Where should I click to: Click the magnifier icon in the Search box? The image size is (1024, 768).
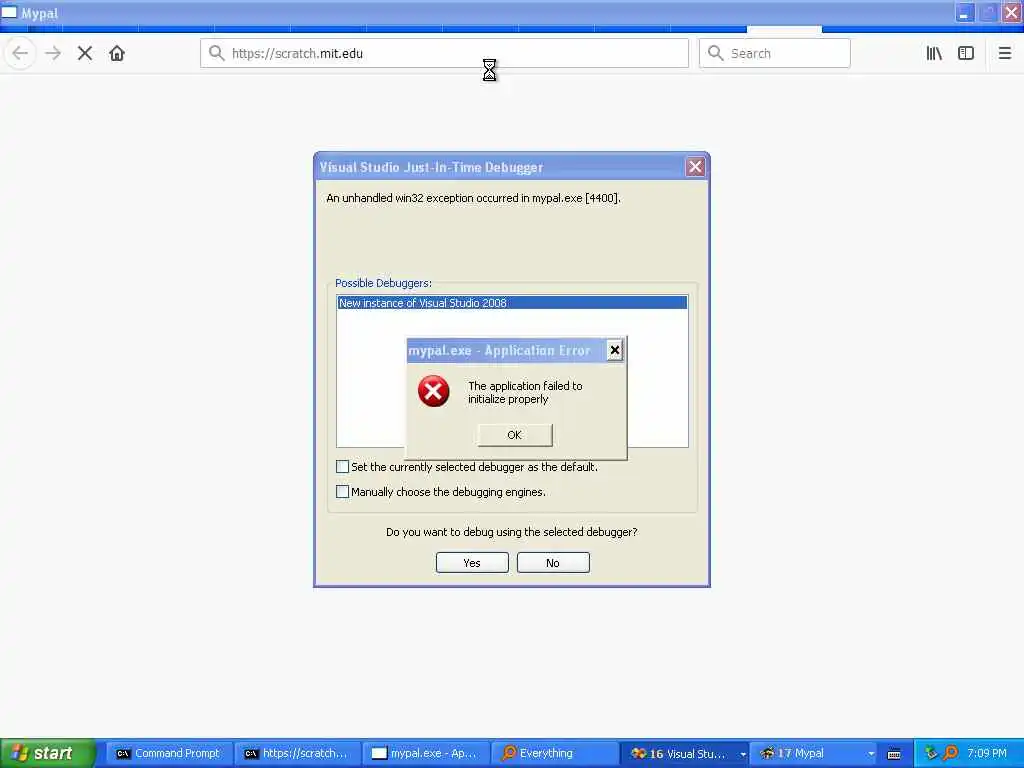click(x=716, y=53)
